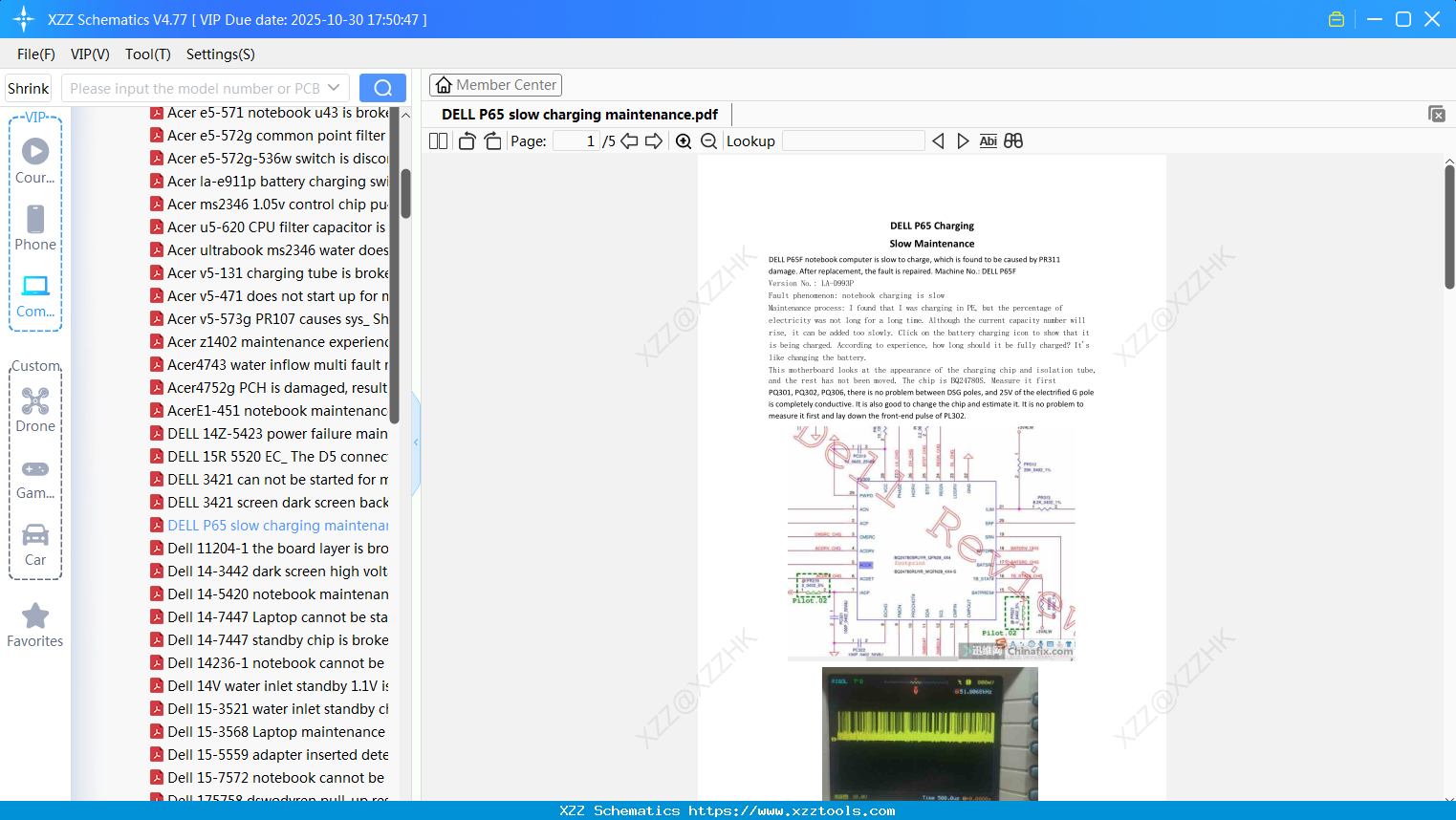The image size is (1456, 820).
Task: Go to the next PDF page
Action: point(654,141)
